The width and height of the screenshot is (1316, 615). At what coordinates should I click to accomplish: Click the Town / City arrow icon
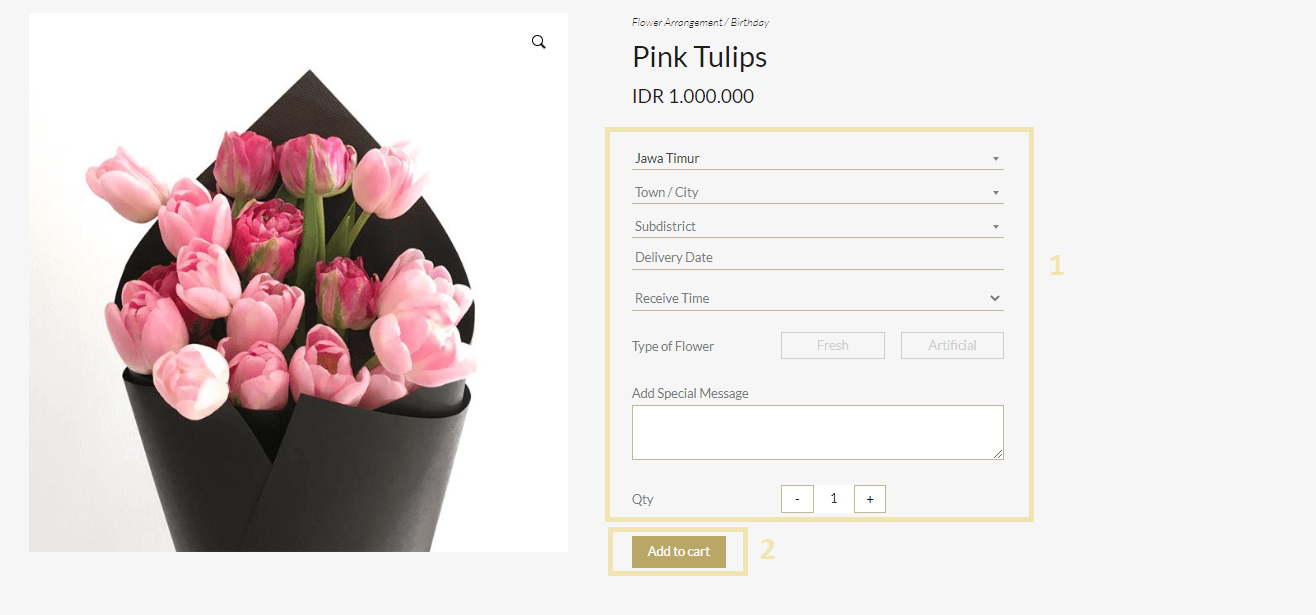coord(995,193)
